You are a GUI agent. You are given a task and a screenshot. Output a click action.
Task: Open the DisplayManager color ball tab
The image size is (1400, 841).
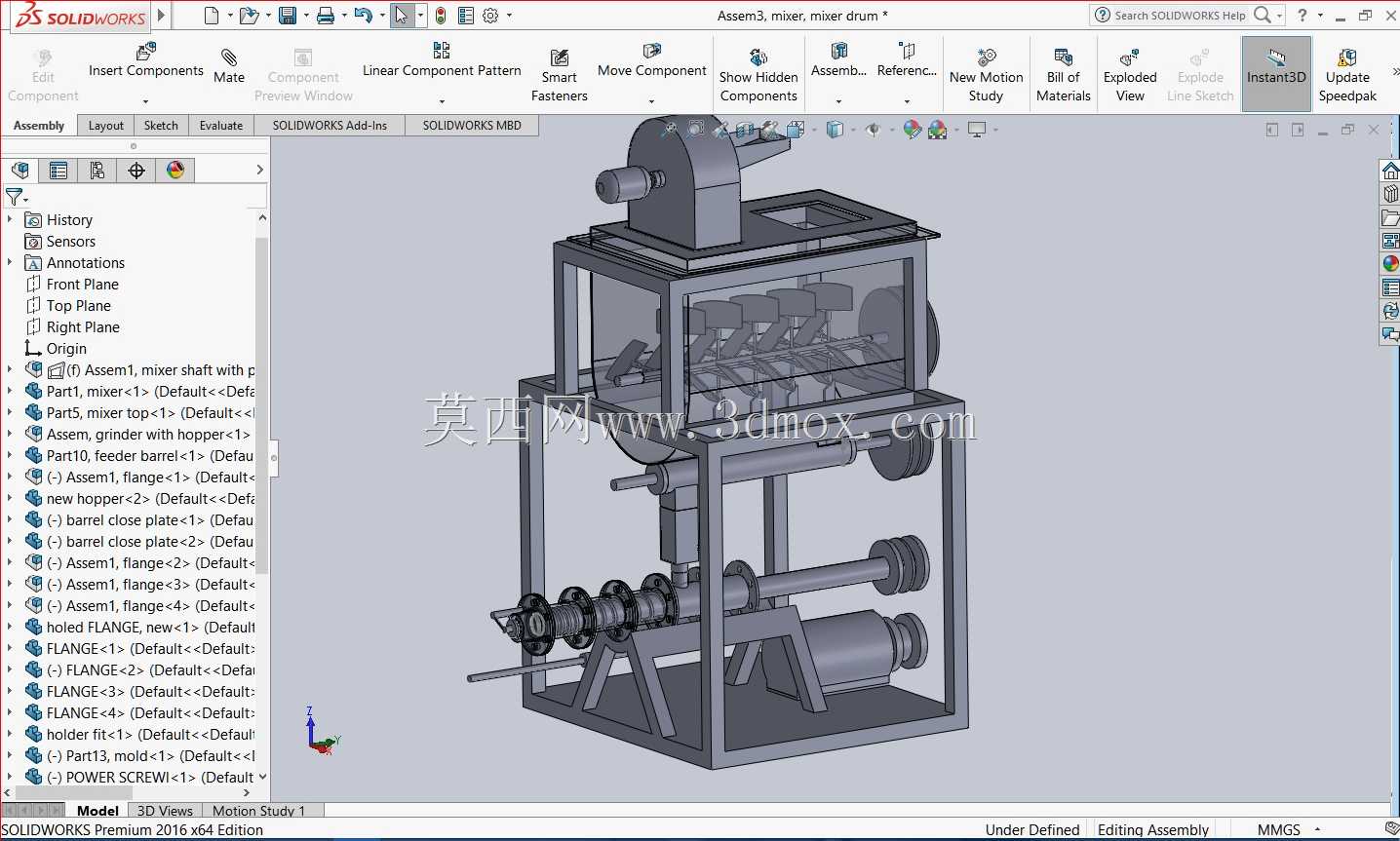pos(175,171)
